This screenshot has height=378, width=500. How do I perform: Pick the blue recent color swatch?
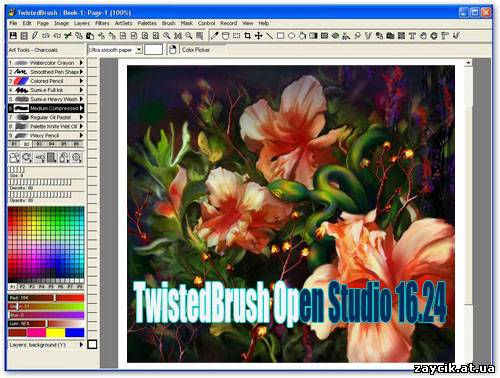click(75, 332)
